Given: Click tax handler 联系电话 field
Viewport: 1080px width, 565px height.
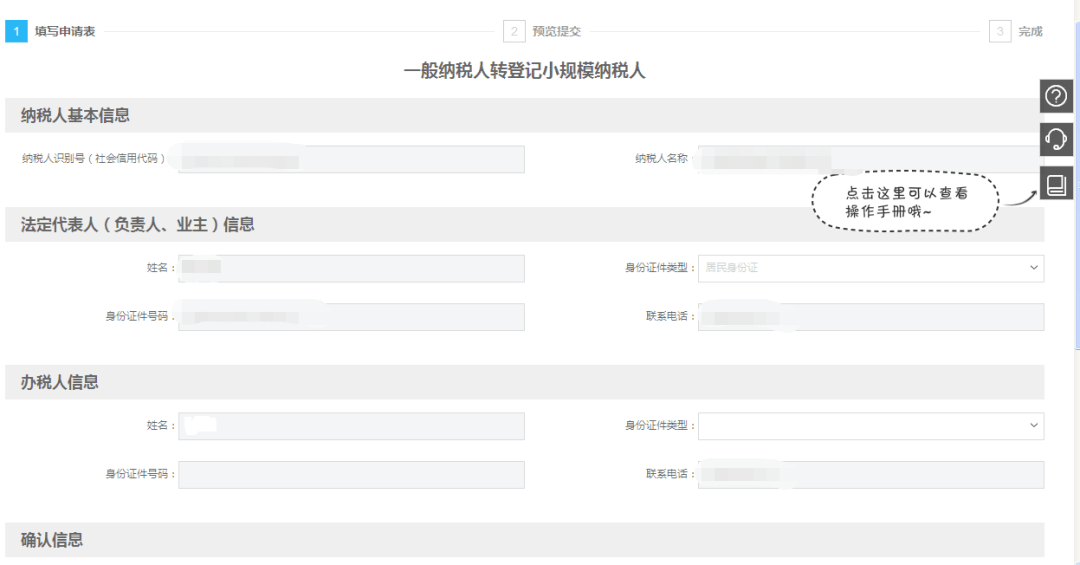Looking at the screenshot, I should [871, 475].
